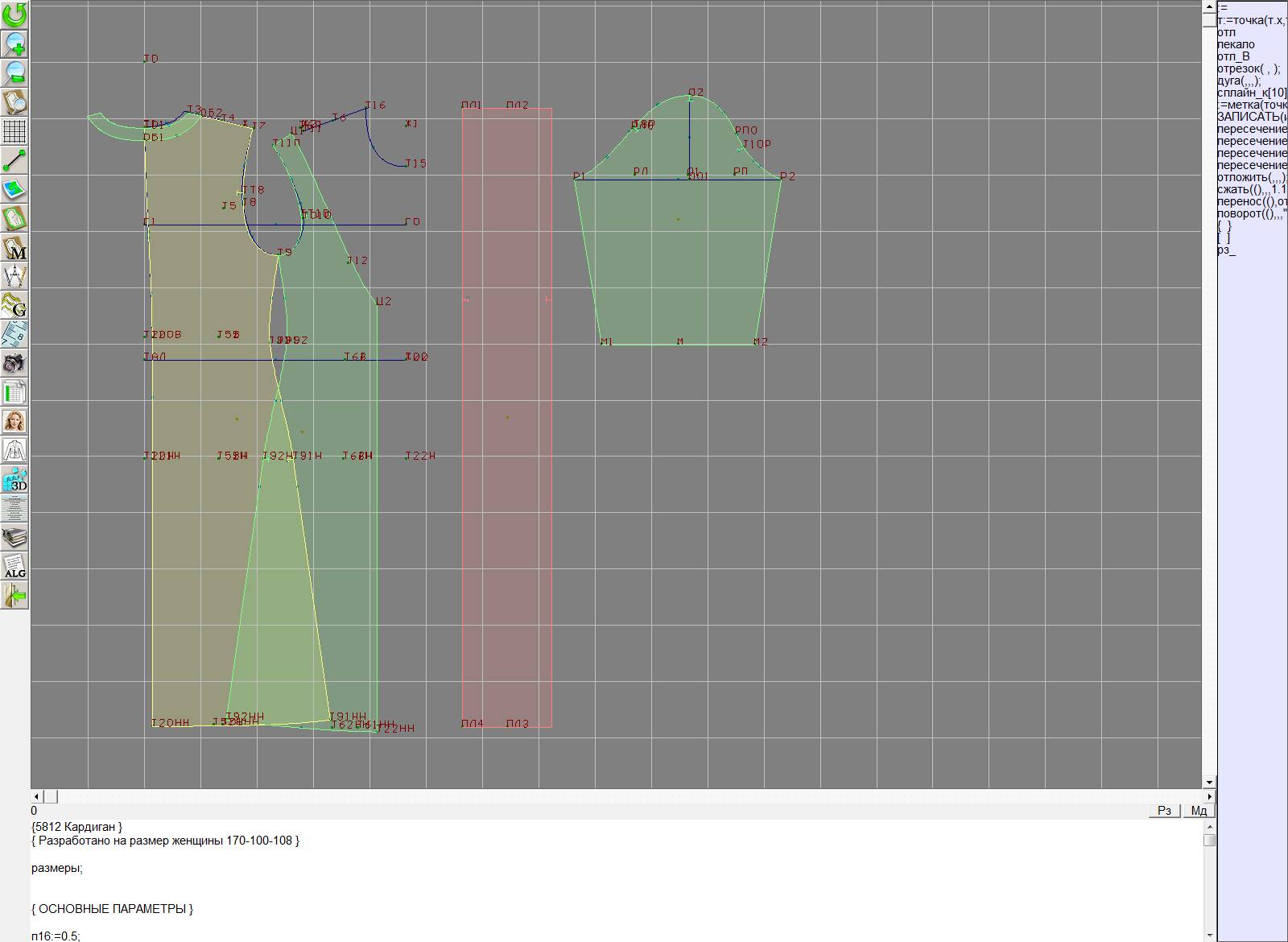Open the green spreadsheet table icon
The height and width of the screenshot is (942, 1288).
[x=14, y=392]
